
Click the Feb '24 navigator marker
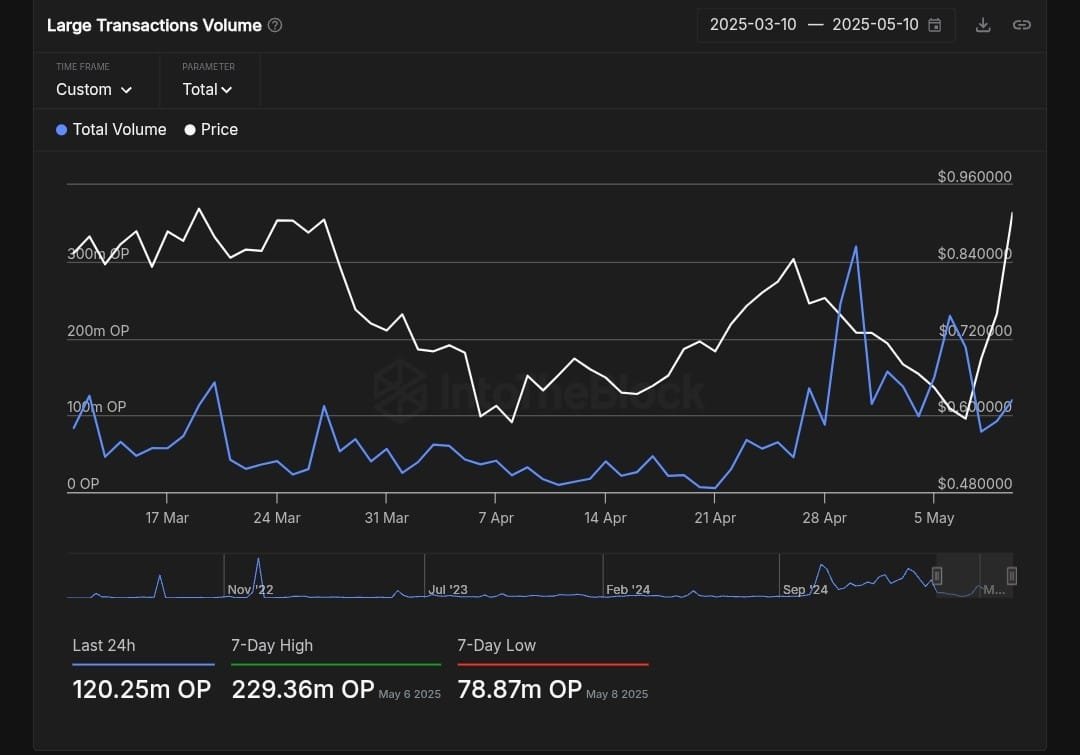(627, 590)
